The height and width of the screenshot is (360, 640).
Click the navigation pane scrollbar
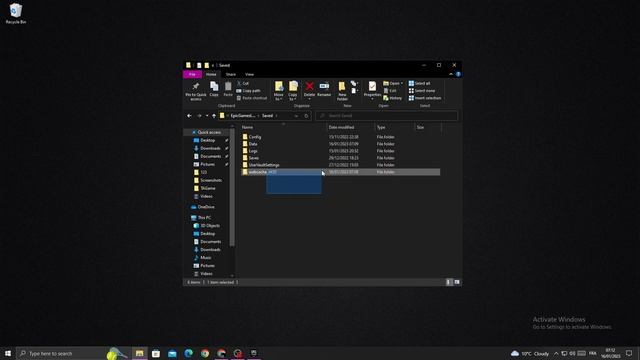[x=232, y=187]
